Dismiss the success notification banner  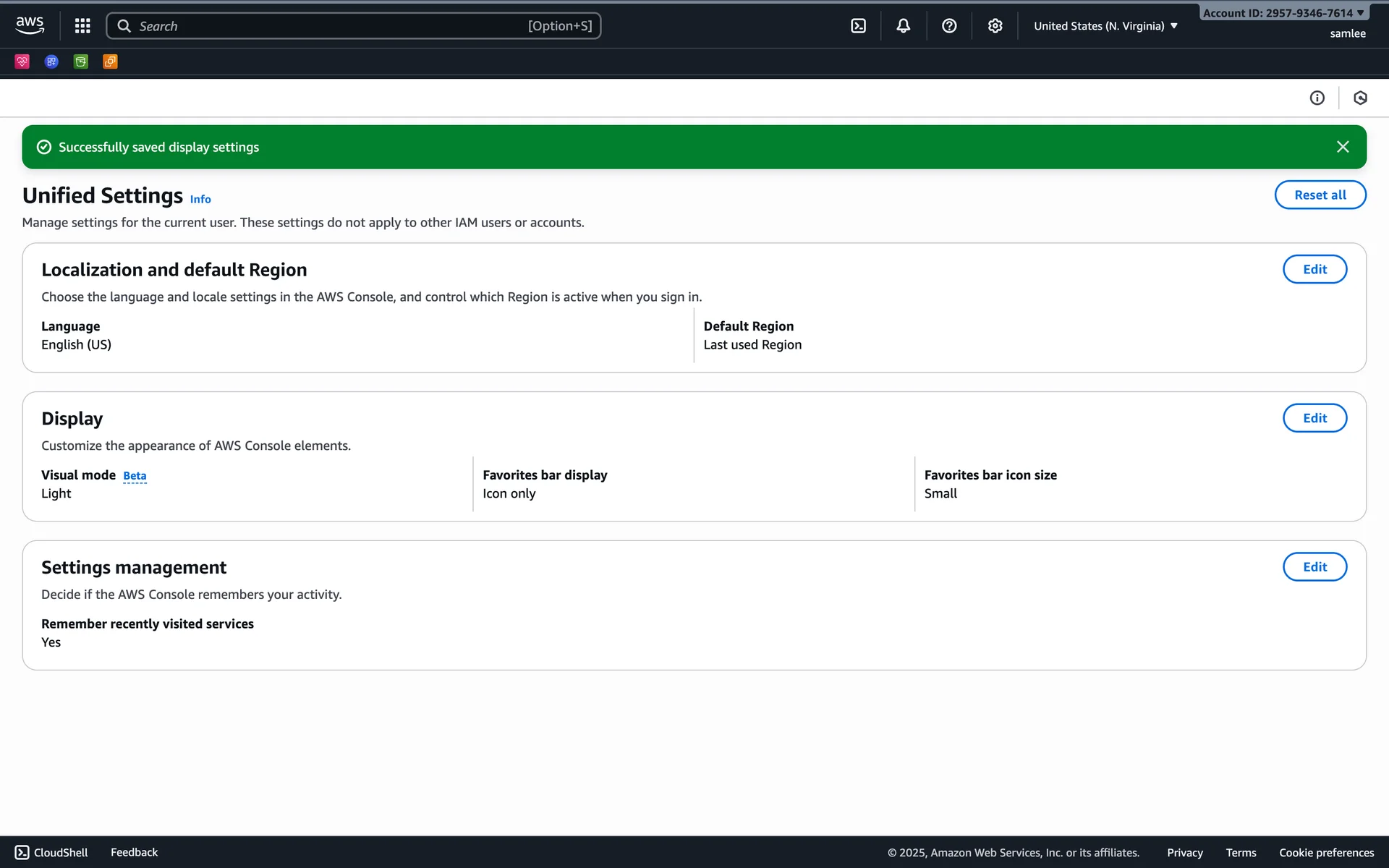click(x=1343, y=147)
